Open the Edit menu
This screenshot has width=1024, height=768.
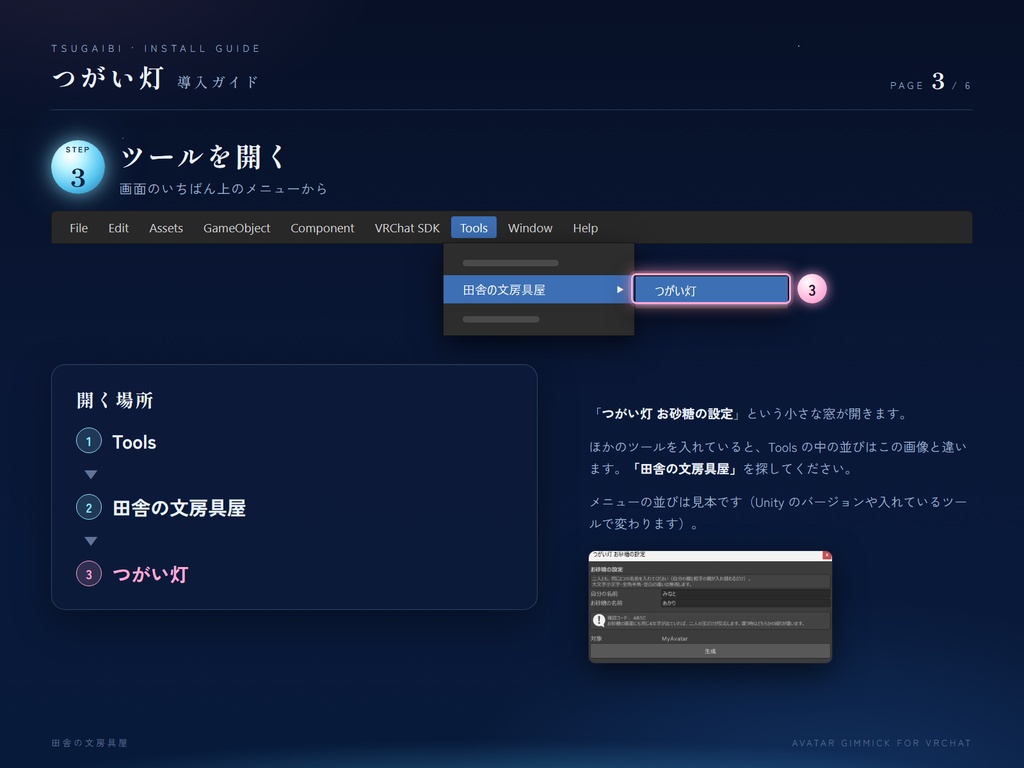coord(118,228)
